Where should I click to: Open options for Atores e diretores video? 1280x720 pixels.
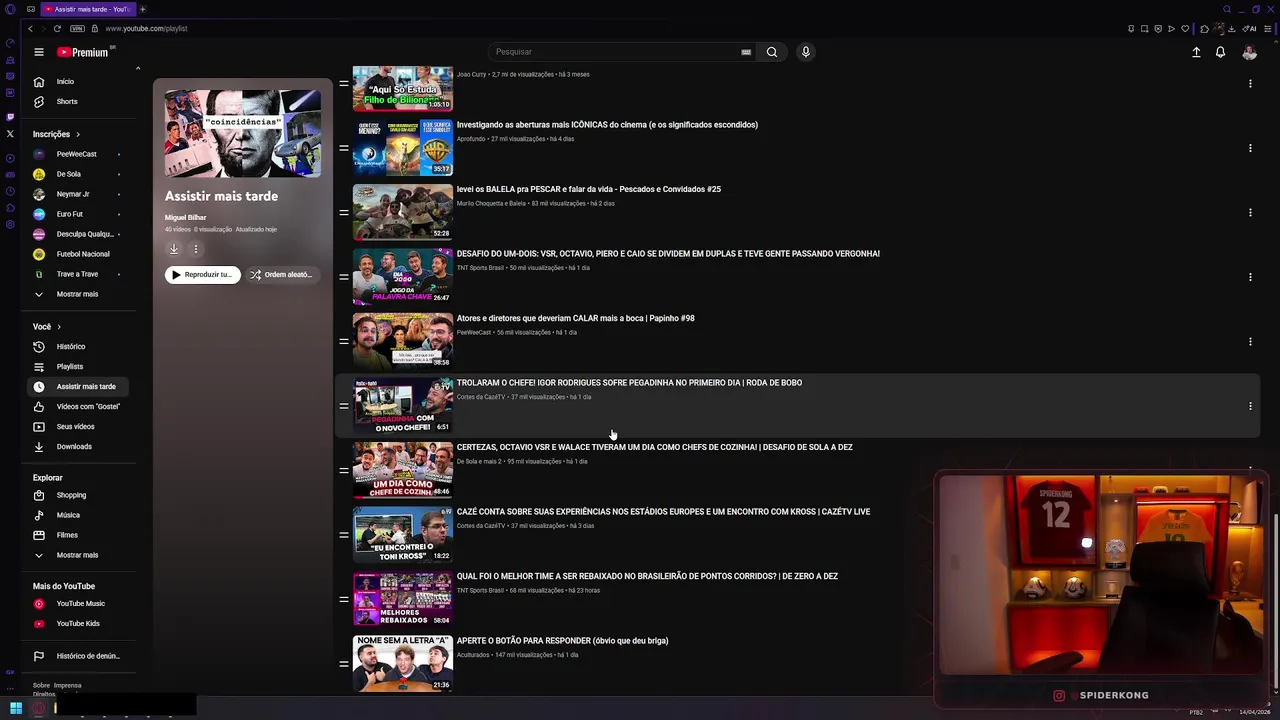(x=1250, y=341)
